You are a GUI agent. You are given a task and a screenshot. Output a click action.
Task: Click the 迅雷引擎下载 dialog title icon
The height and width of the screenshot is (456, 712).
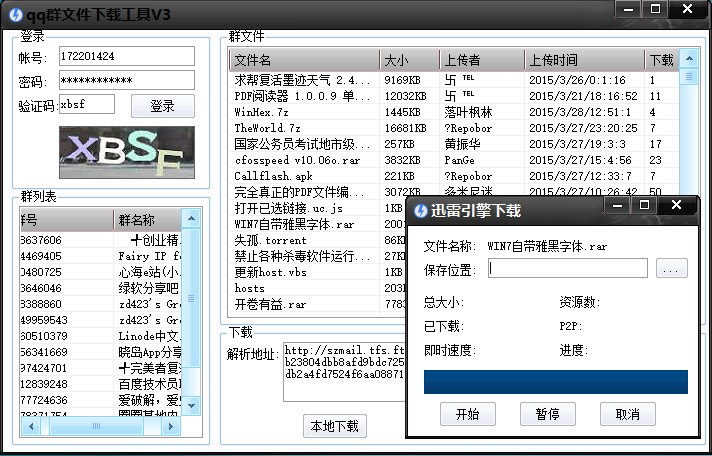tap(420, 211)
